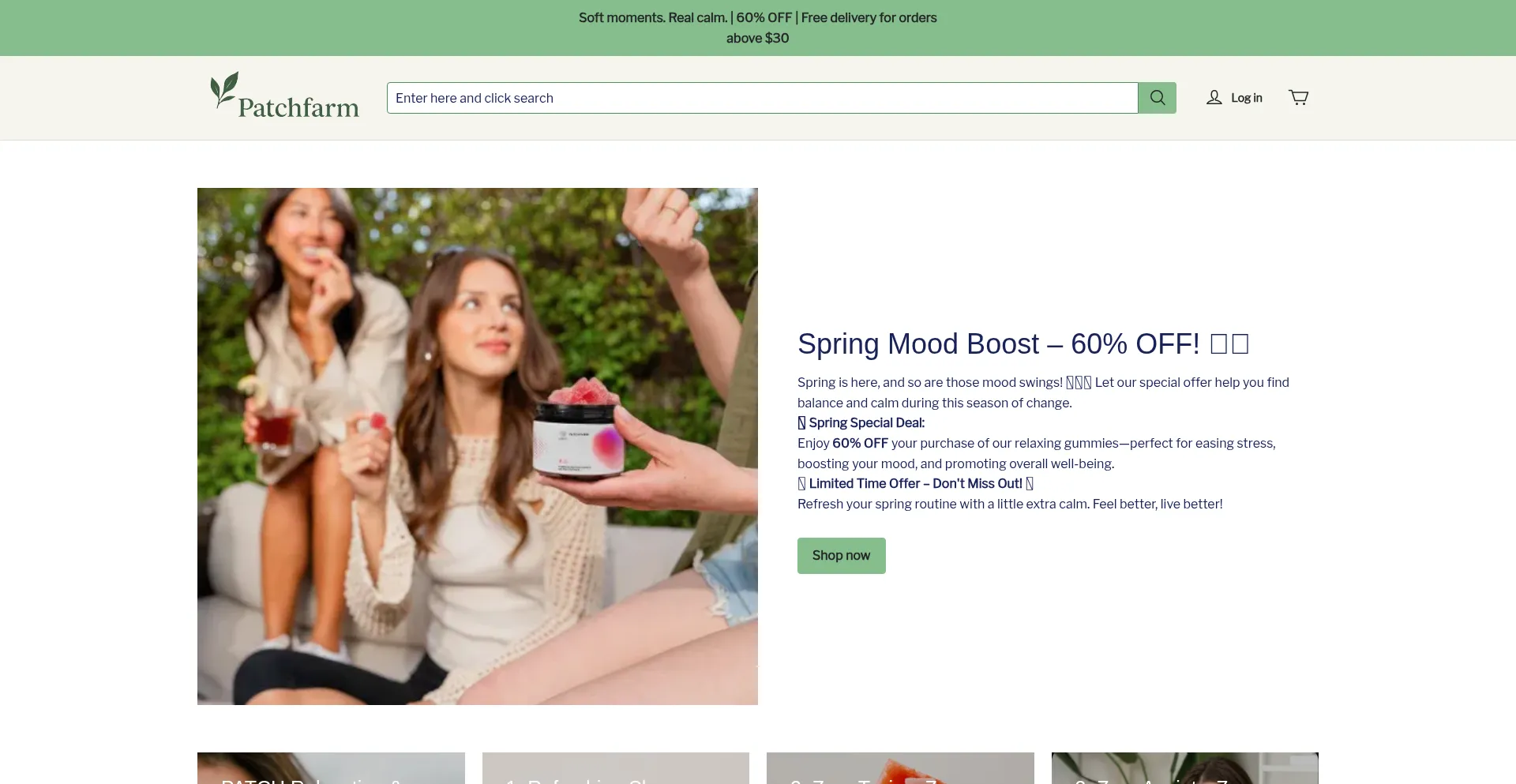
Task: Open the second category card, numbered 1
Action: [x=615, y=768]
